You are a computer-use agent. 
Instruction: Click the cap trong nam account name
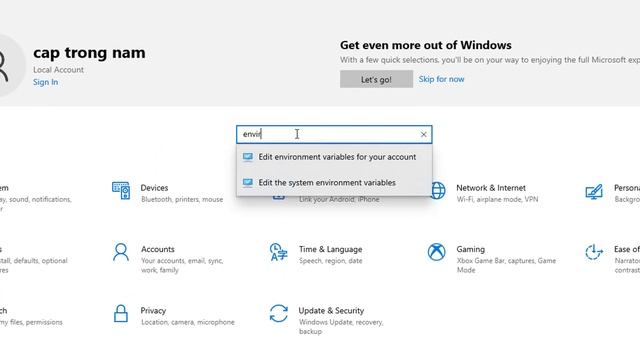tap(89, 53)
